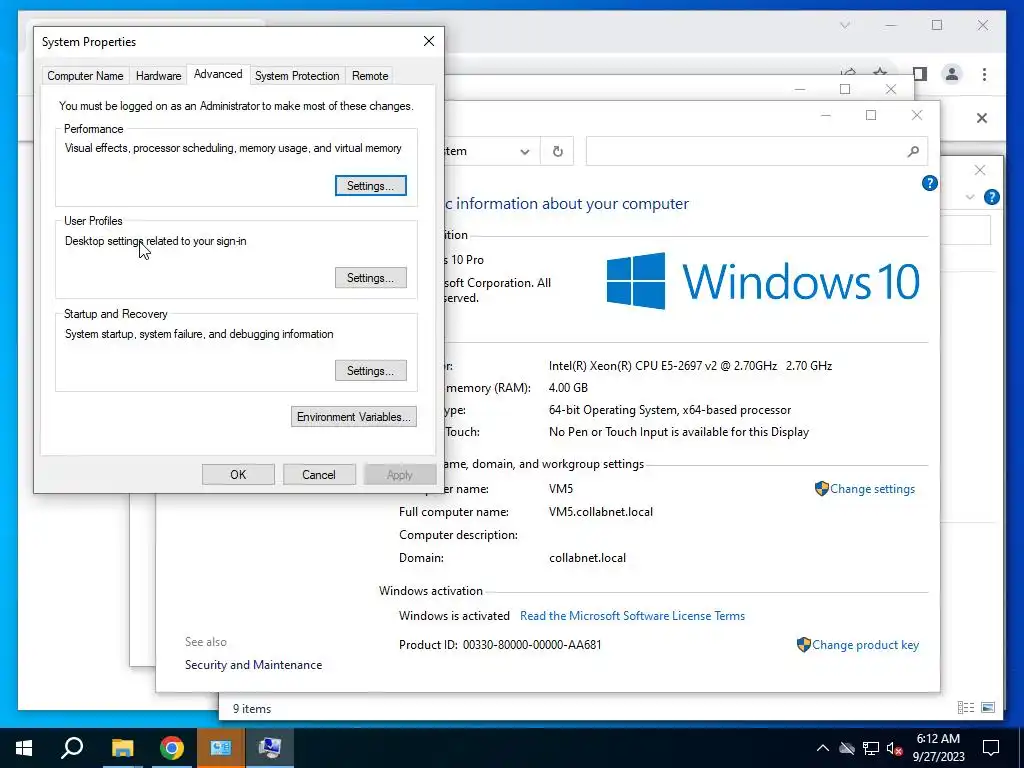Click 9 items status bar text
This screenshot has width=1024, height=768.
(252, 709)
